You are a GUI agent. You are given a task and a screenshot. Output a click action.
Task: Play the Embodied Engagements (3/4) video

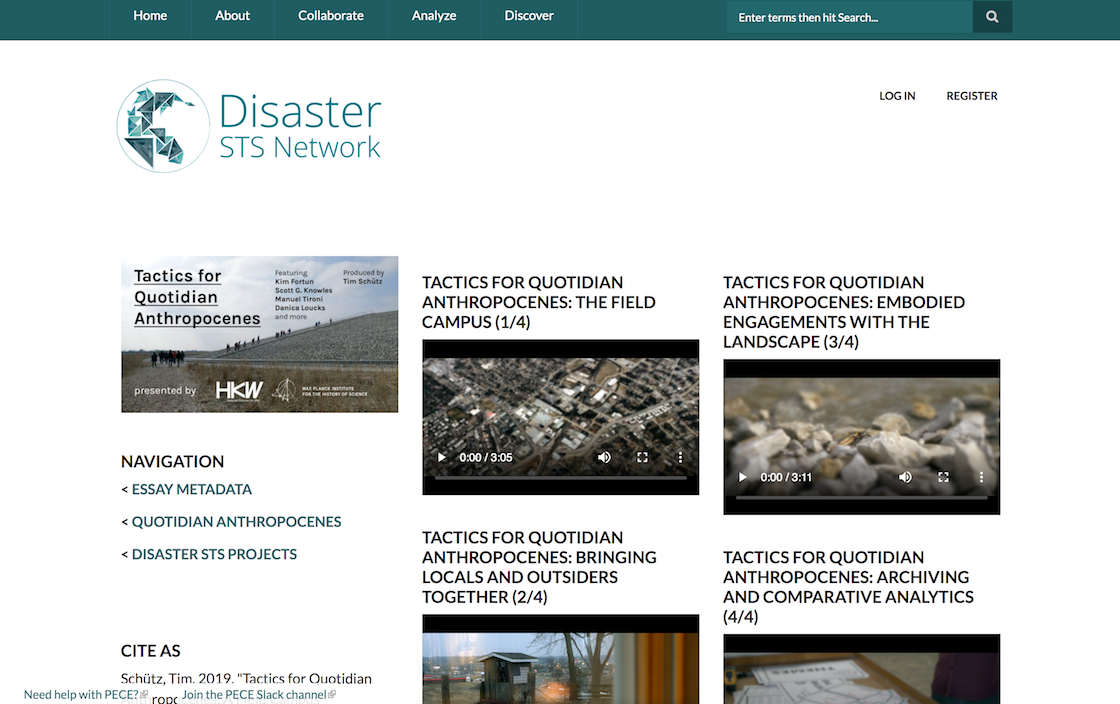[743, 477]
